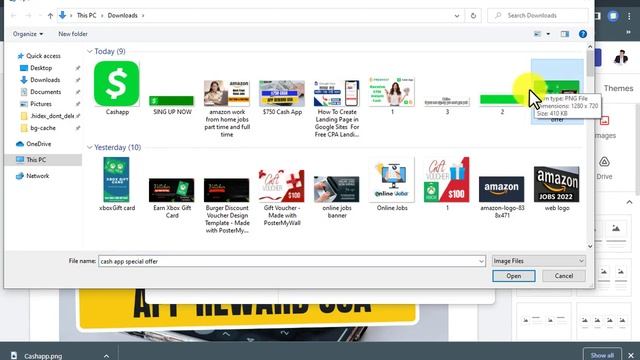Click the File name input field
Viewport: 640px width, 360px height.
pos(288,261)
